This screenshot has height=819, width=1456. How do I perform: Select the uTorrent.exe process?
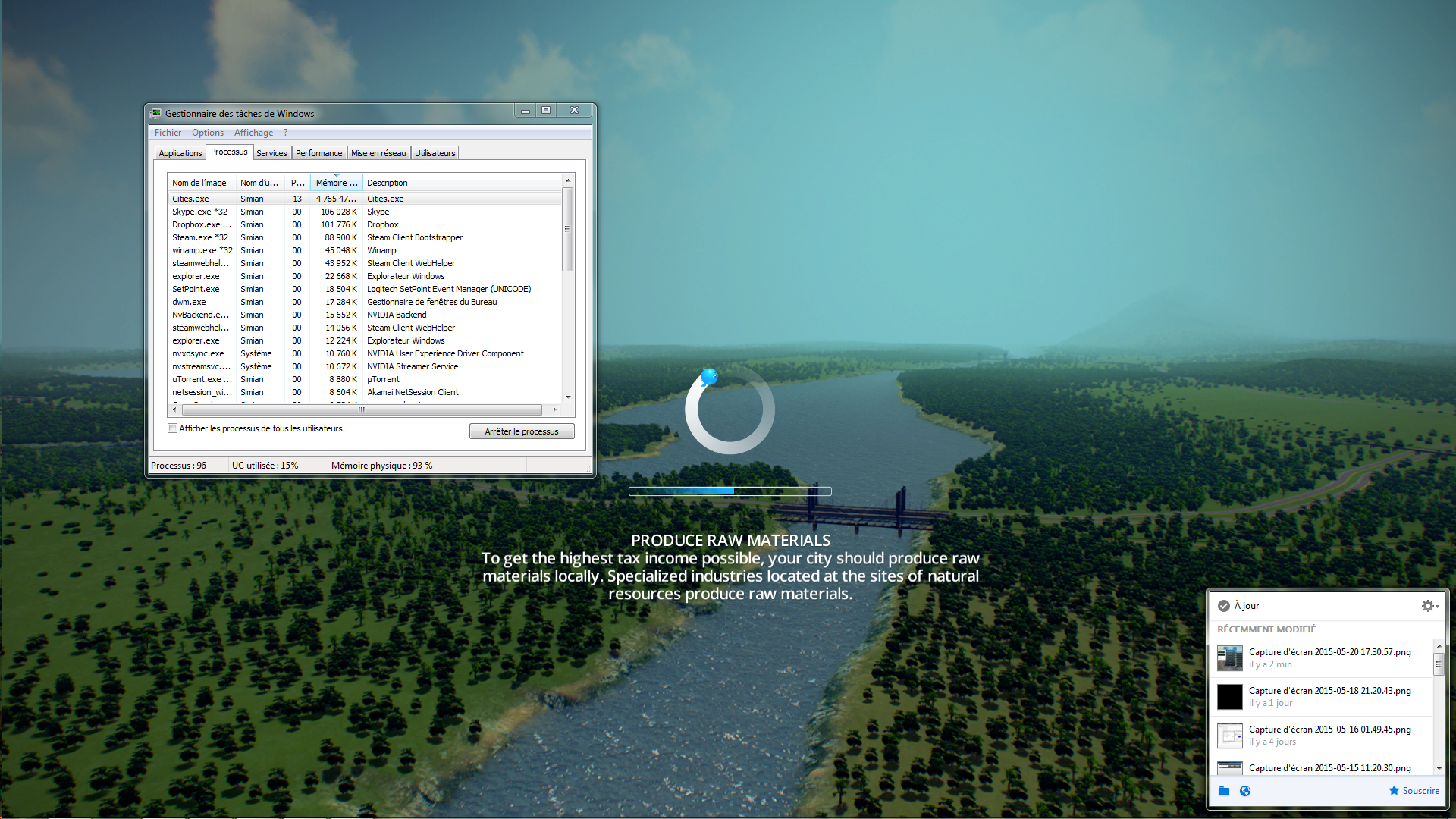(x=365, y=379)
